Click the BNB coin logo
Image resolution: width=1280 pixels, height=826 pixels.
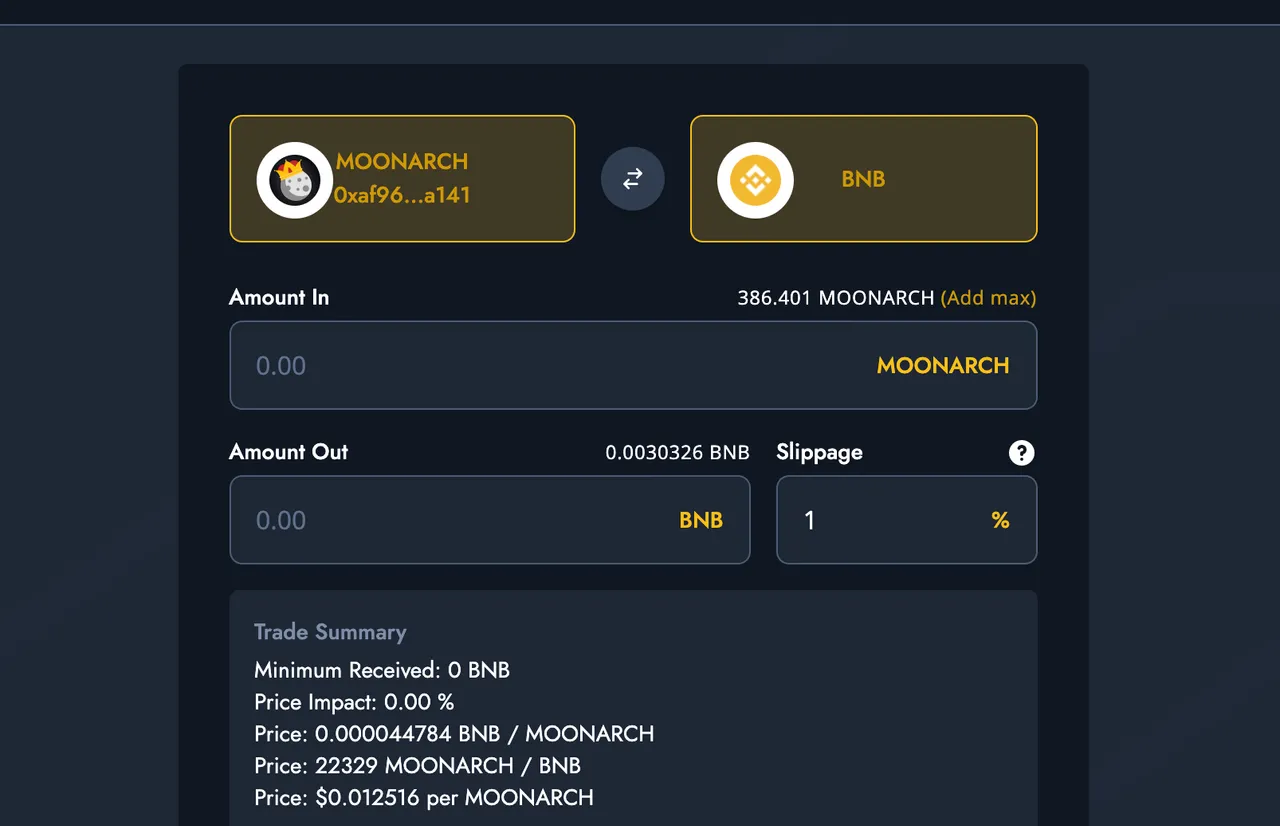pyautogui.click(x=755, y=180)
